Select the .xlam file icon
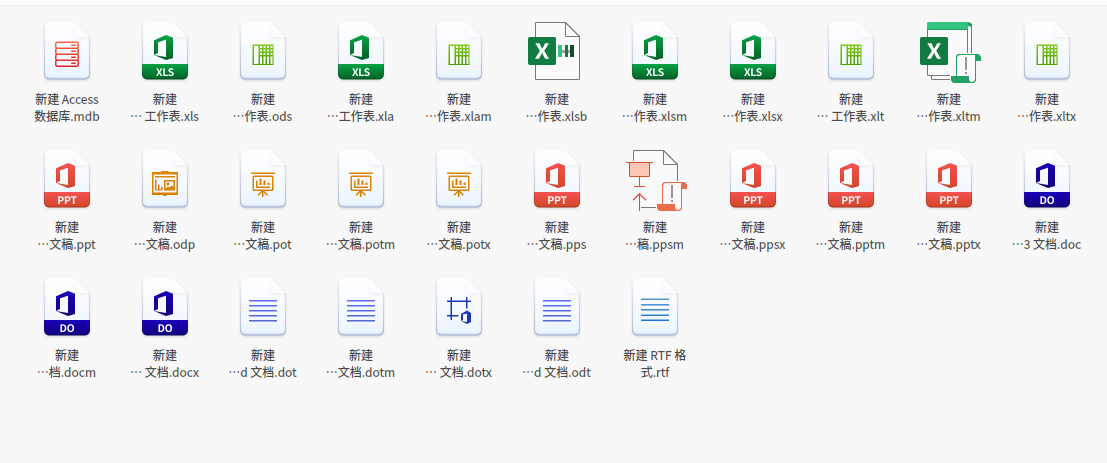The image size is (1107, 463). tap(459, 52)
